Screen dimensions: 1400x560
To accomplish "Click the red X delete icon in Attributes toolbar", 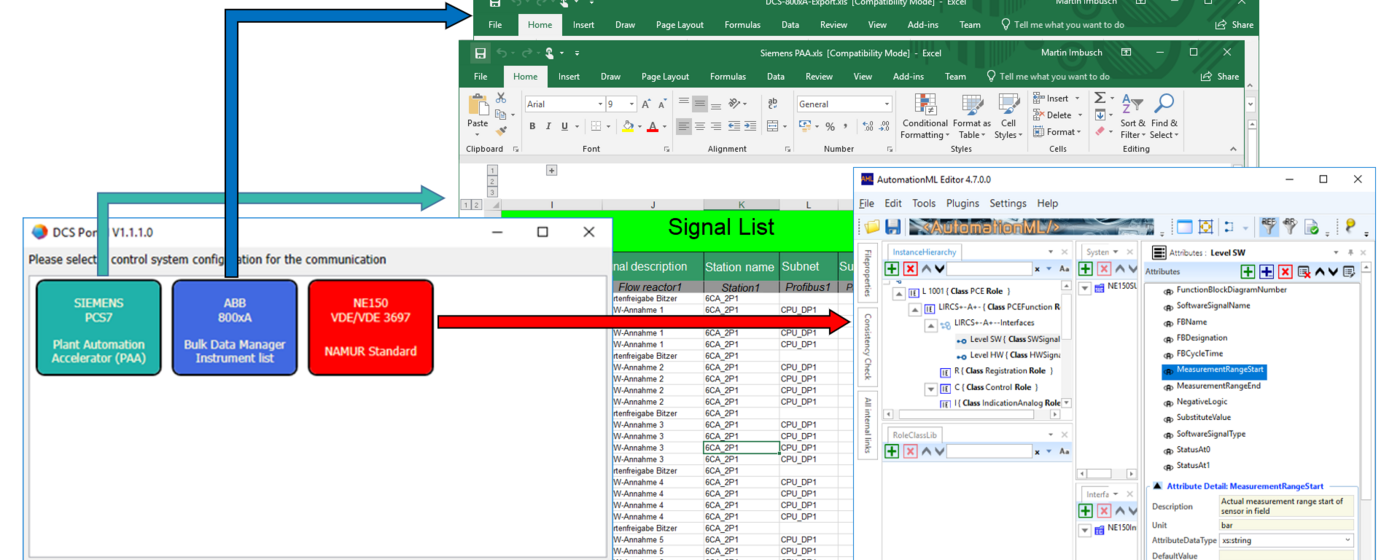I will click(x=1285, y=272).
